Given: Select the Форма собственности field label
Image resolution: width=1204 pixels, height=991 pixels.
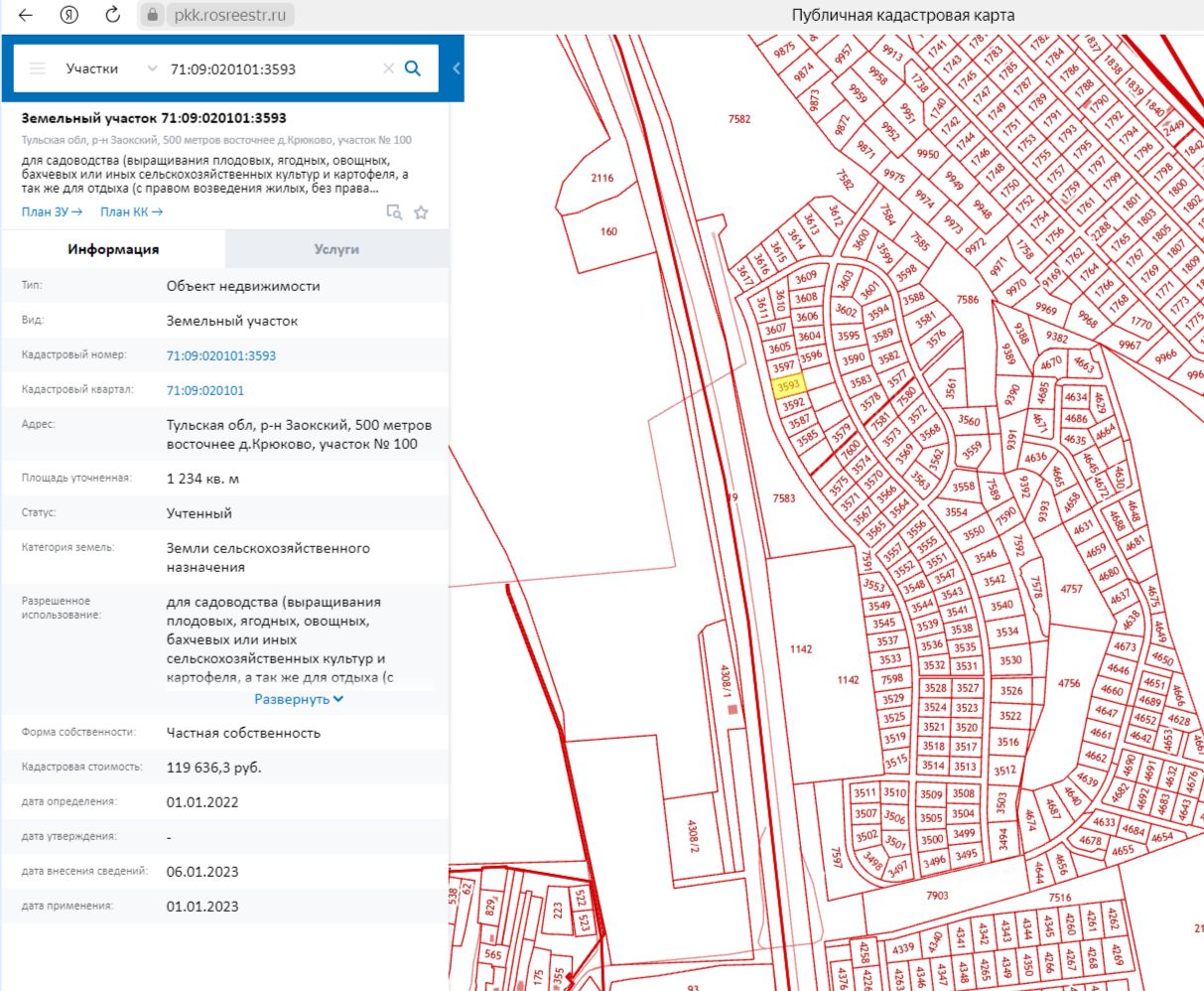Looking at the screenshot, I should coord(77,732).
